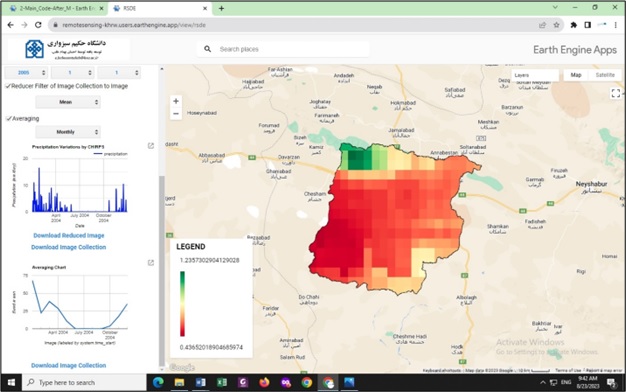Pop out the Averaging Chart
Screen dimensions: 626x392
(151, 263)
